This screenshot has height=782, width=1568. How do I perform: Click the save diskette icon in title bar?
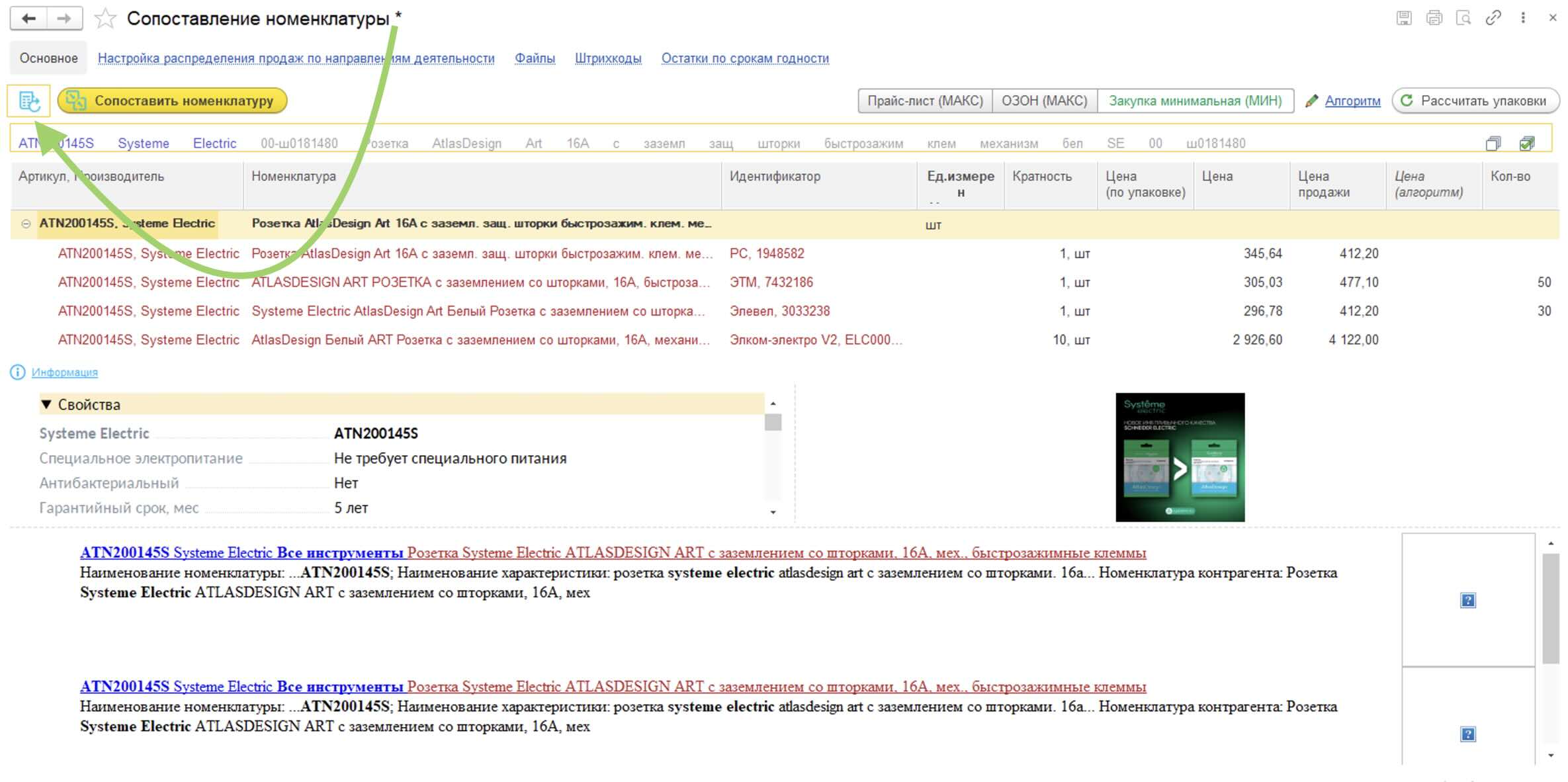1404,18
